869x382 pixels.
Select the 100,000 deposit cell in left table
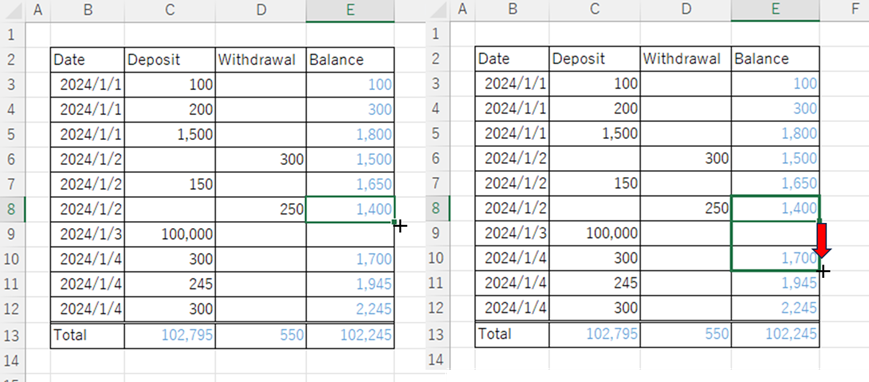[170, 235]
